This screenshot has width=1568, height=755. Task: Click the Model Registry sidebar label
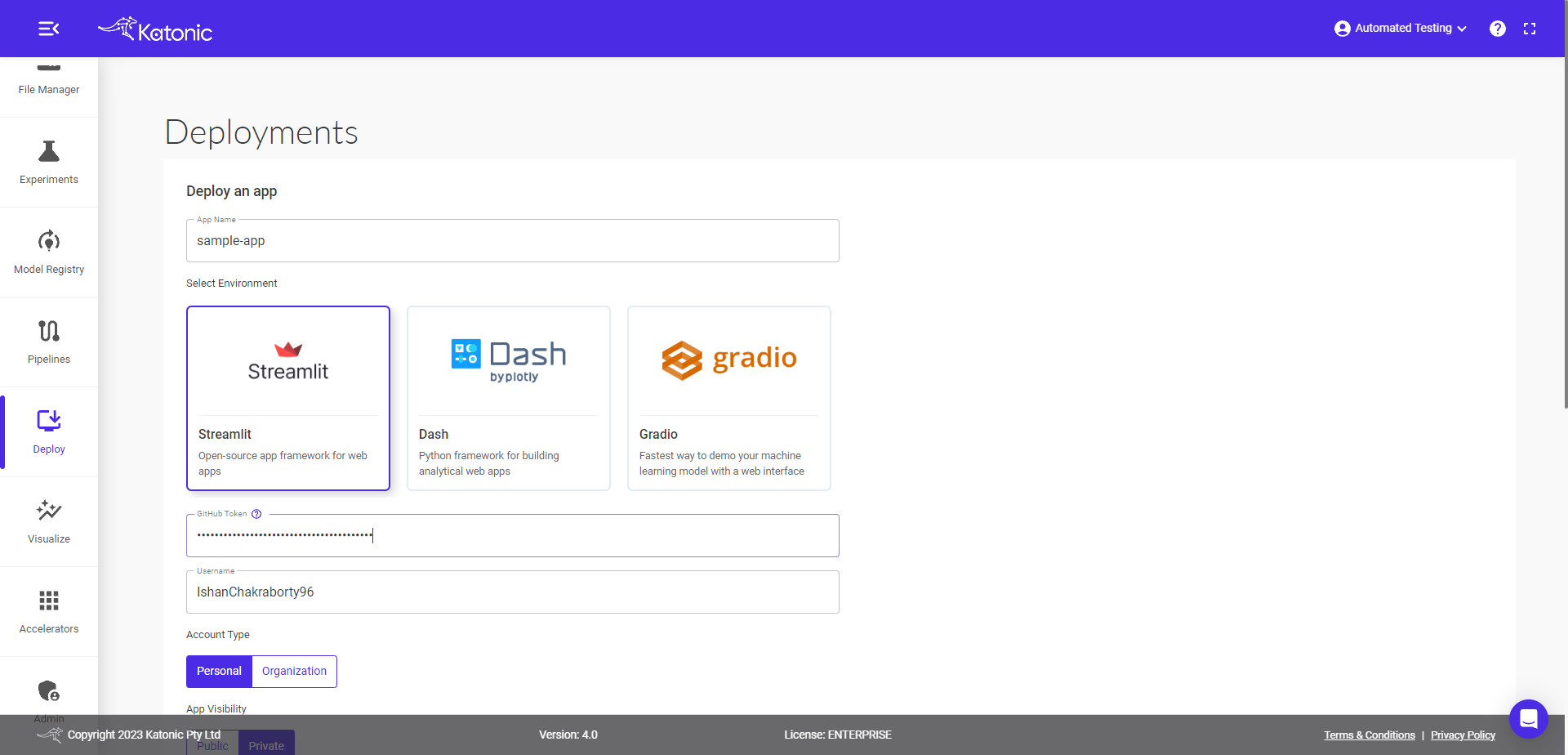[x=49, y=270]
